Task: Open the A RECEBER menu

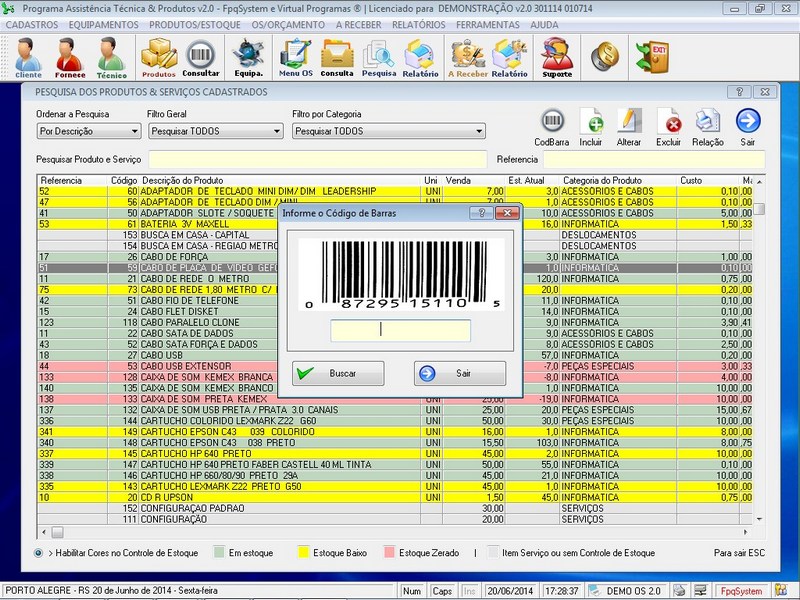Action: pyautogui.click(x=359, y=25)
